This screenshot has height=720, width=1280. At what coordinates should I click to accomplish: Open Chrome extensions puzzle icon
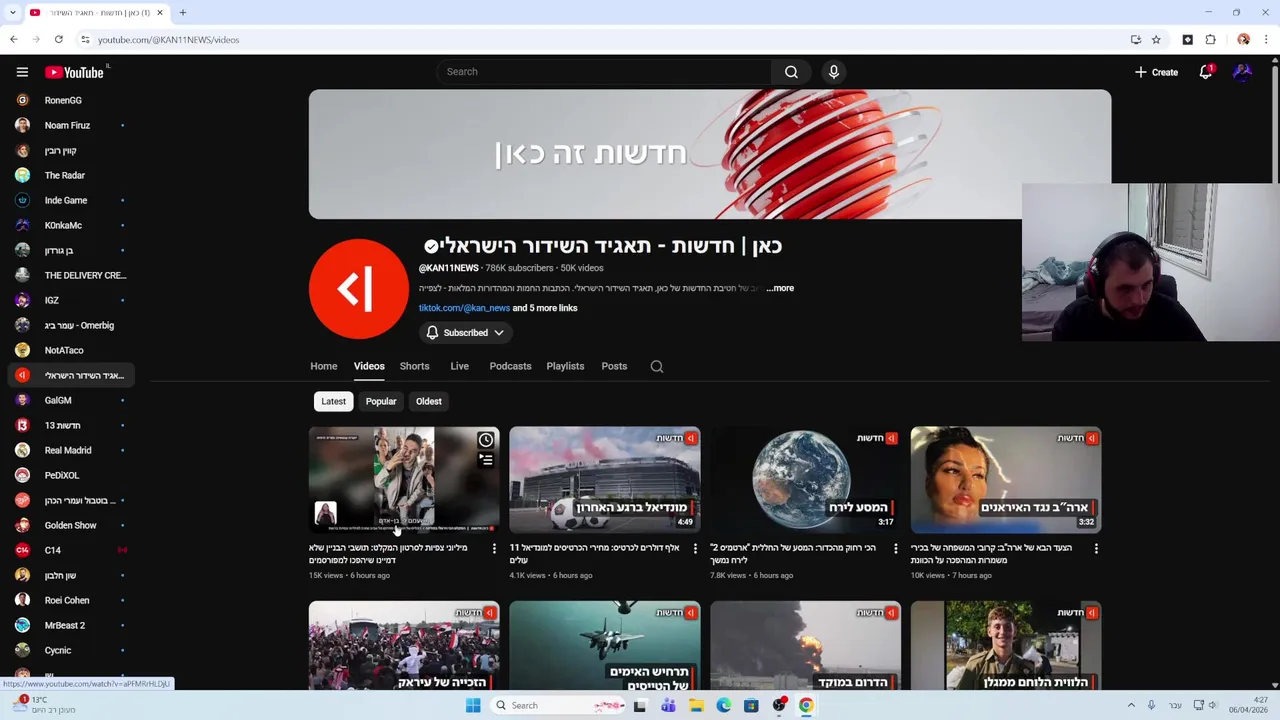(x=1210, y=40)
